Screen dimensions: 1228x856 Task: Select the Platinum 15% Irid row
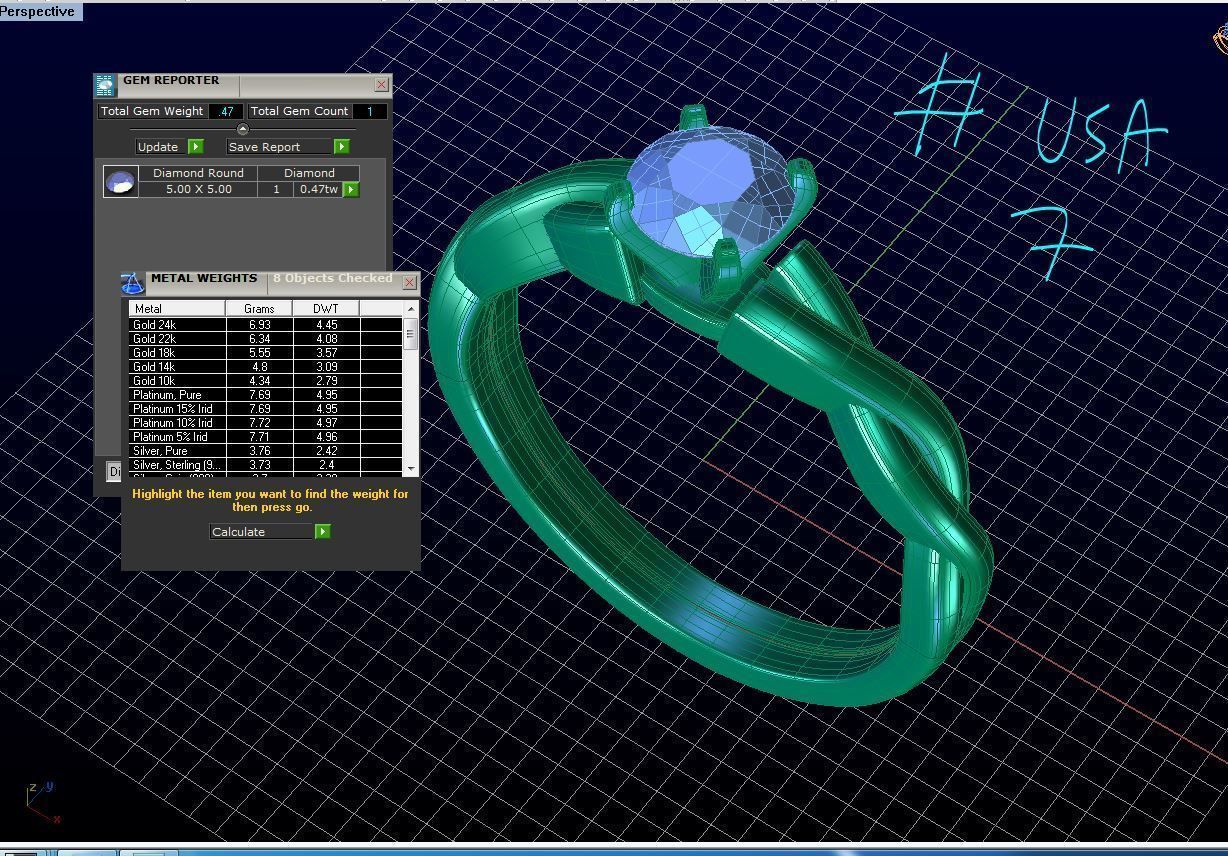coord(265,409)
